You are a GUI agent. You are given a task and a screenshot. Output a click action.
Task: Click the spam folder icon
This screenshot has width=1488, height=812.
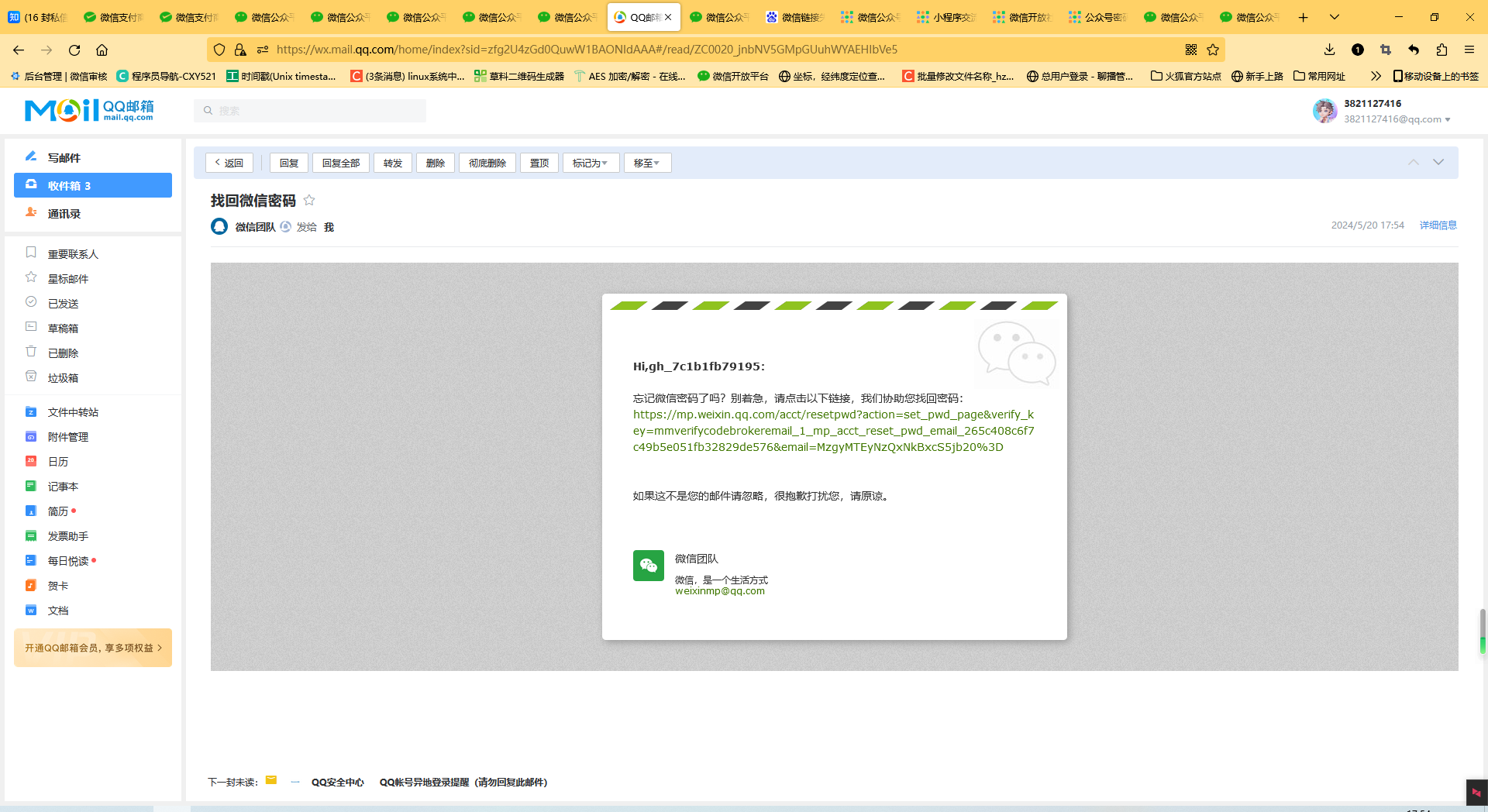click(x=31, y=377)
